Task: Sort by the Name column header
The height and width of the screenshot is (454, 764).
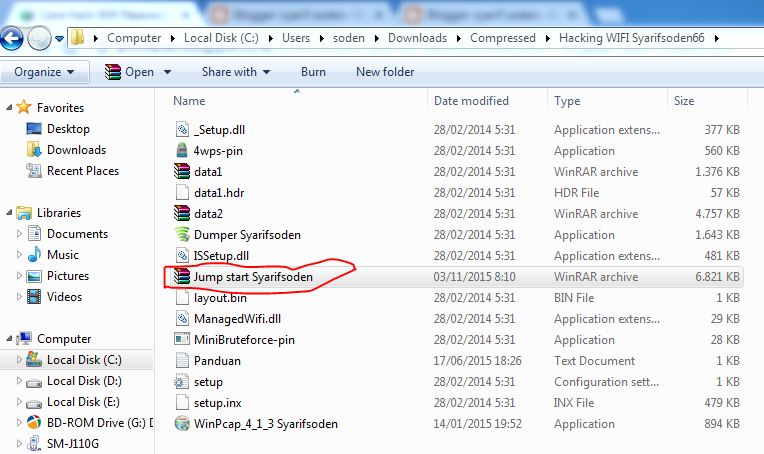Action: 189,101
